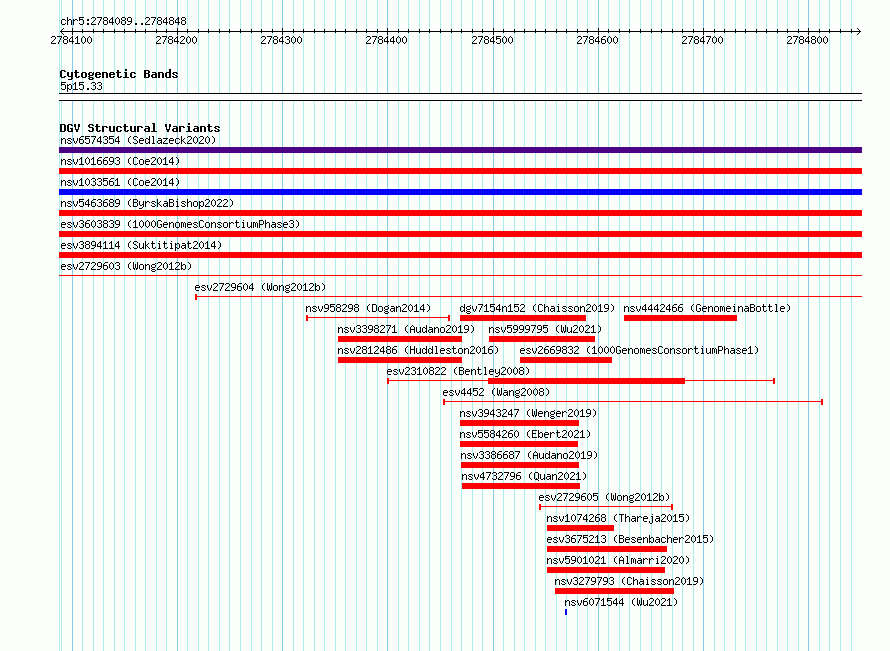Click esv2729605 (Wong2012b) label
The height and width of the screenshot is (651, 890).
[604, 497]
